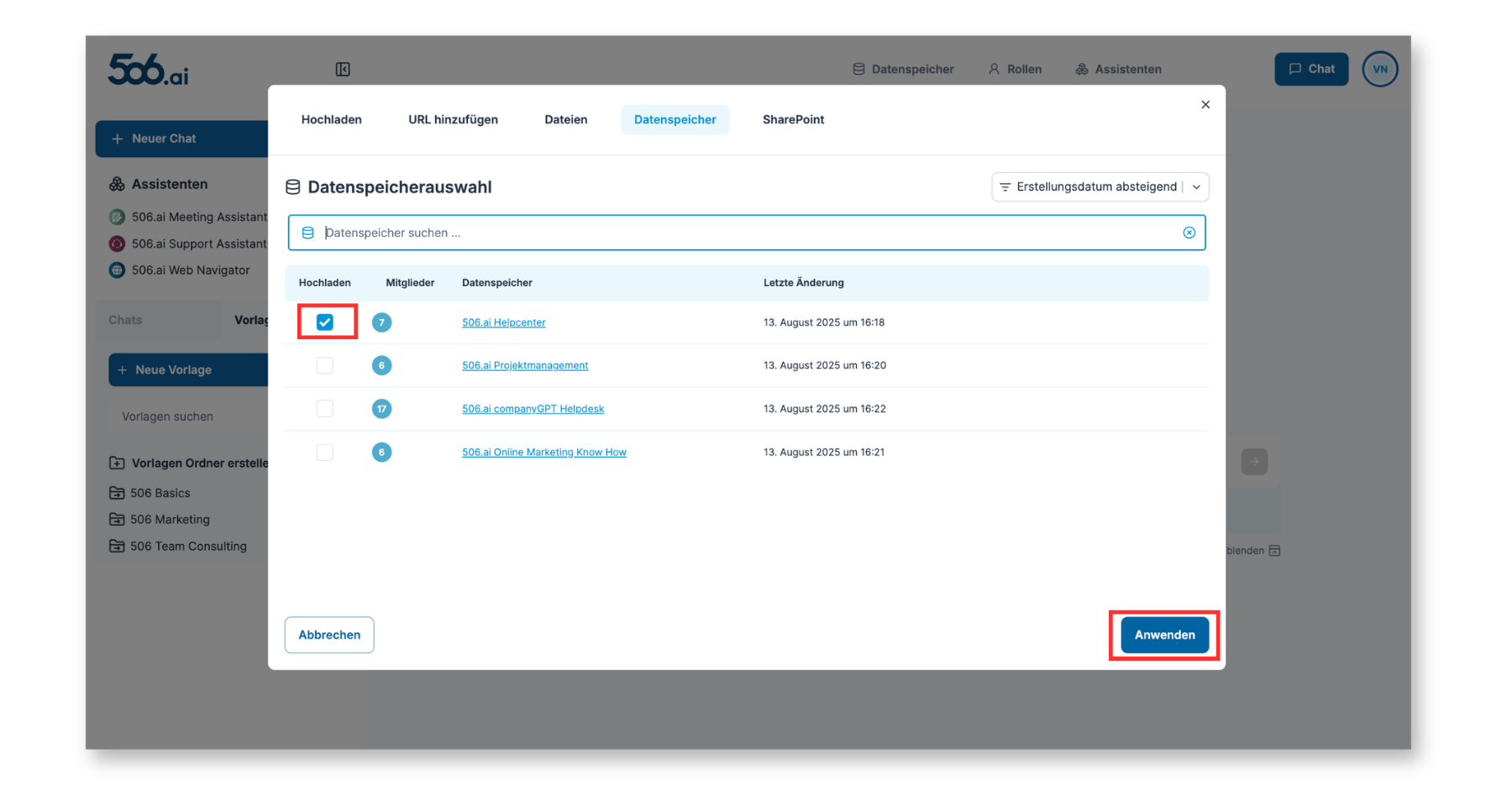The width and height of the screenshot is (1512, 806).
Task: Check the 506.ai Online Marketing Know How checkbox
Action: click(x=325, y=453)
